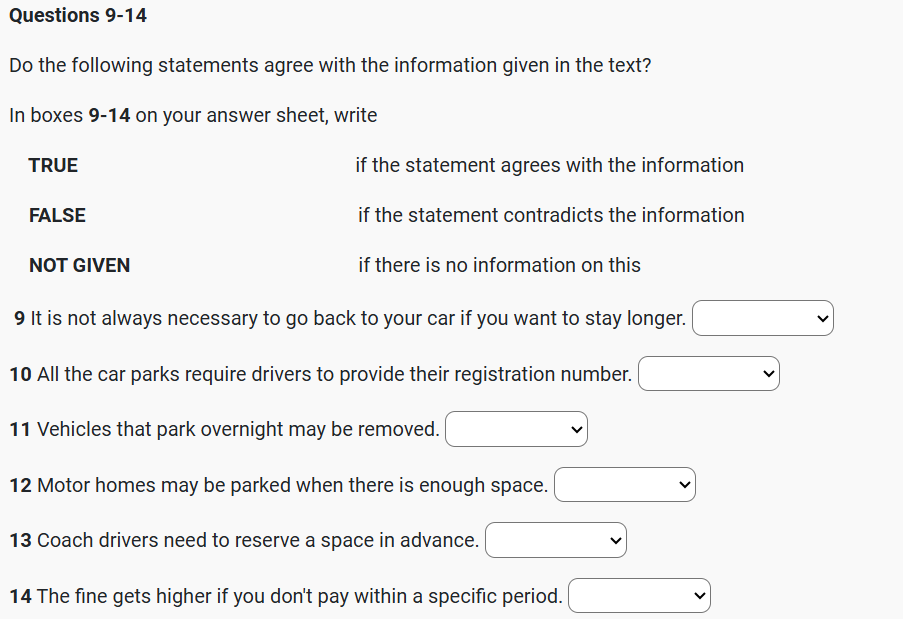The image size is (903, 619).
Task: Click the statement about vehicles parked overnight
Action: (x=238, y=430)
